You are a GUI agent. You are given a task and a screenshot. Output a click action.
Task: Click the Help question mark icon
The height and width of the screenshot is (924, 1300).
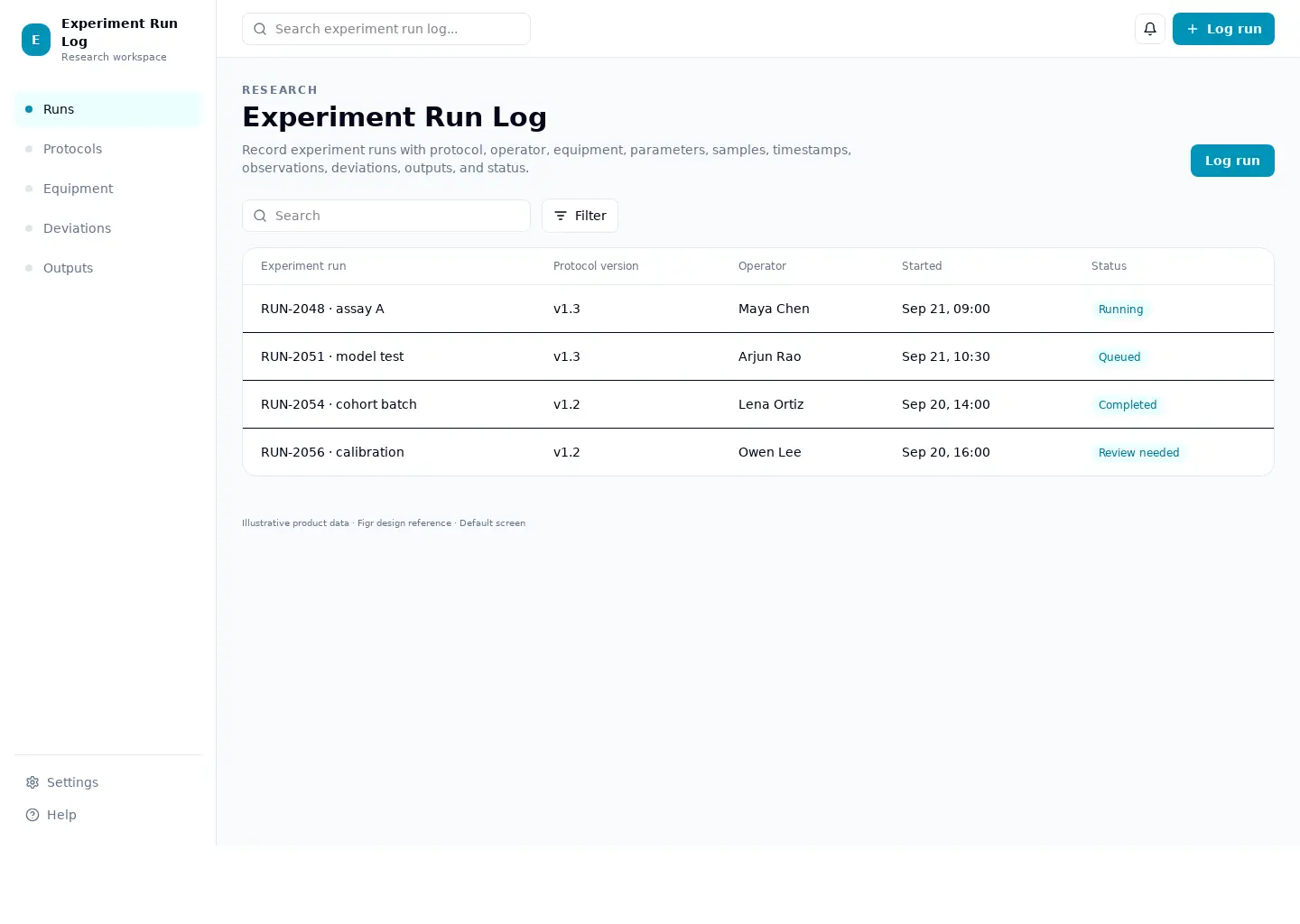click(32, 815)
